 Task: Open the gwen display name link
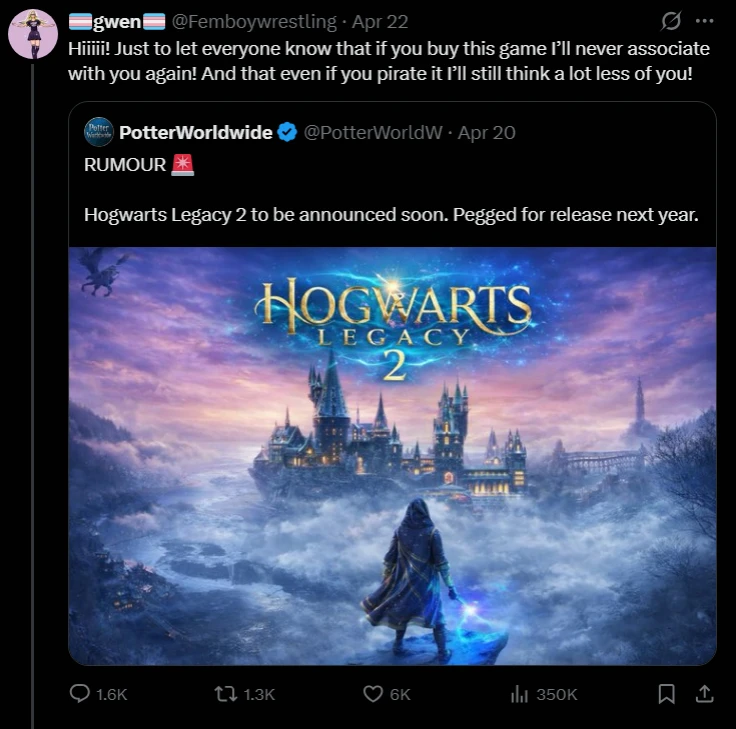point(114,21)
